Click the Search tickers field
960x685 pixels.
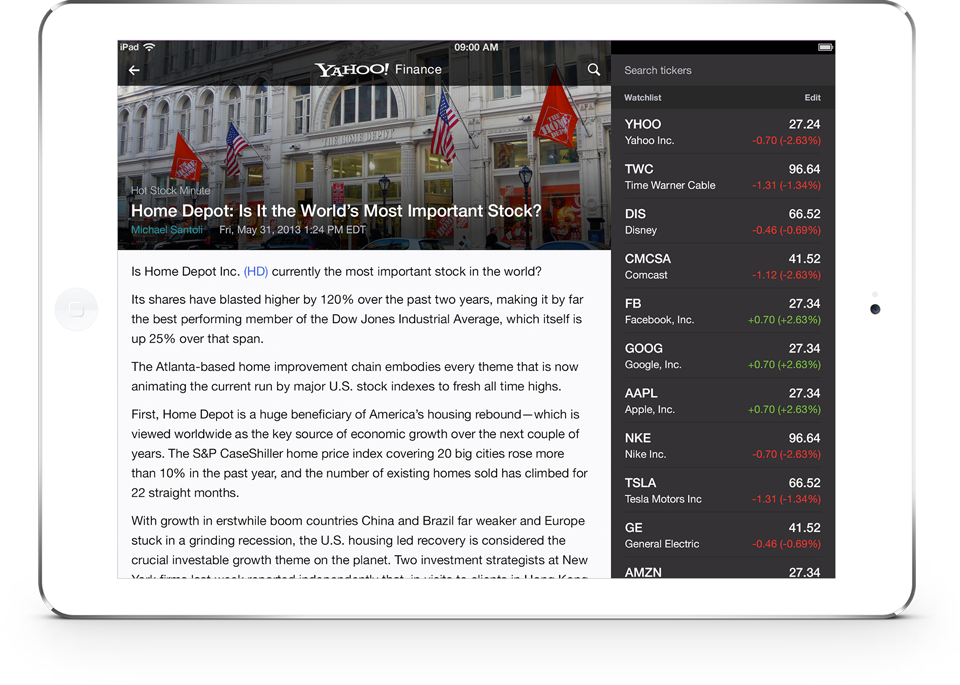tap(723, 70)
